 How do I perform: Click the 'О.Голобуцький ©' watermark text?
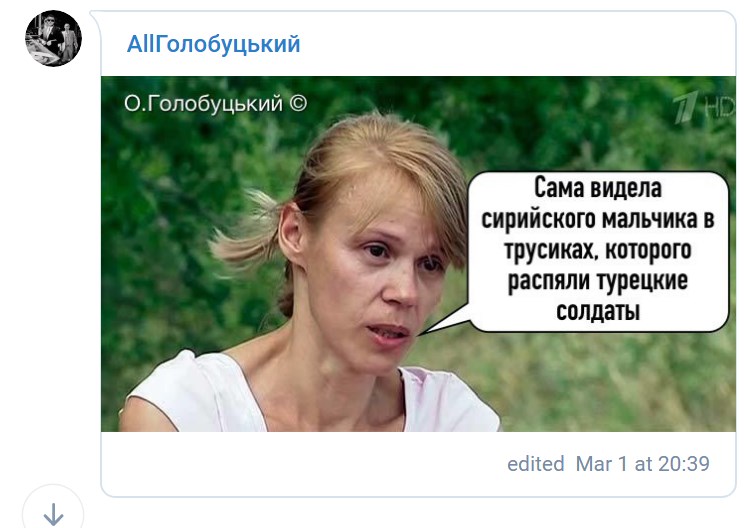pyautogui.click(x=215, y=103)
